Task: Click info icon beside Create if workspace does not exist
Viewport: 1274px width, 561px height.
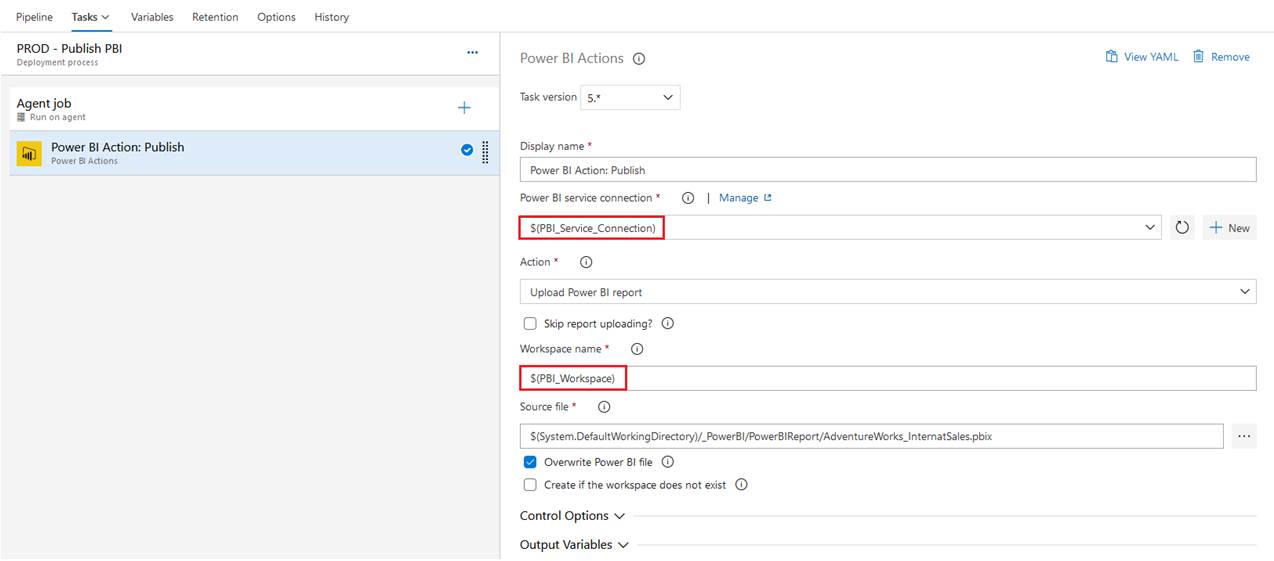Action: click(742, 485)
